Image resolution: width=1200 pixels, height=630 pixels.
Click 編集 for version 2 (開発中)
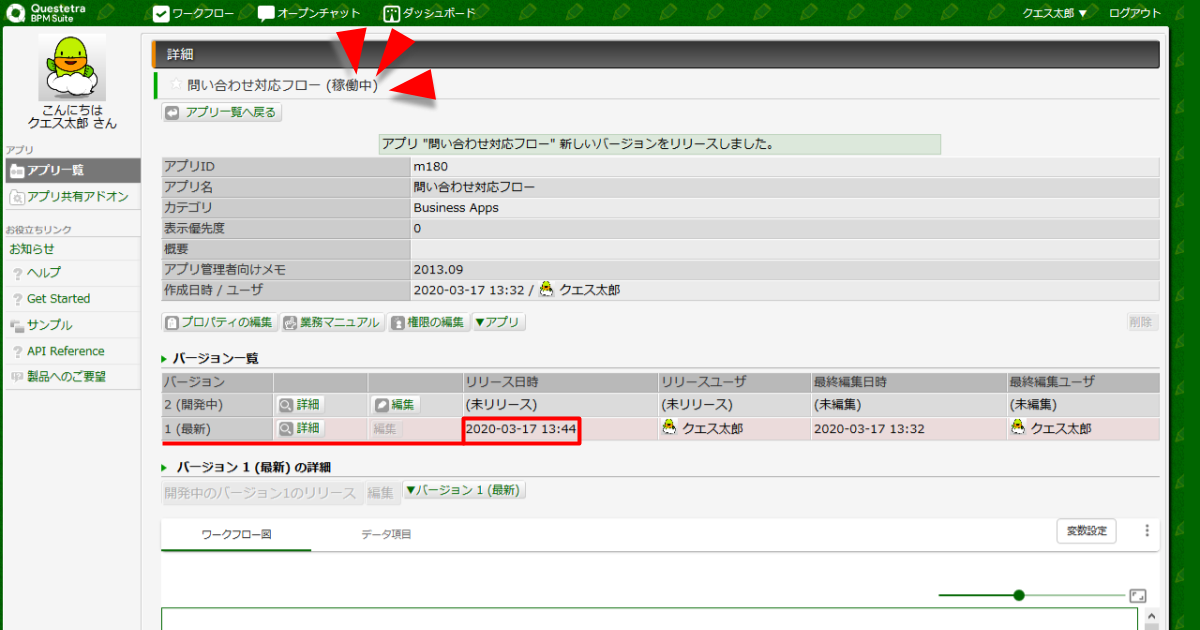[395, 405]
